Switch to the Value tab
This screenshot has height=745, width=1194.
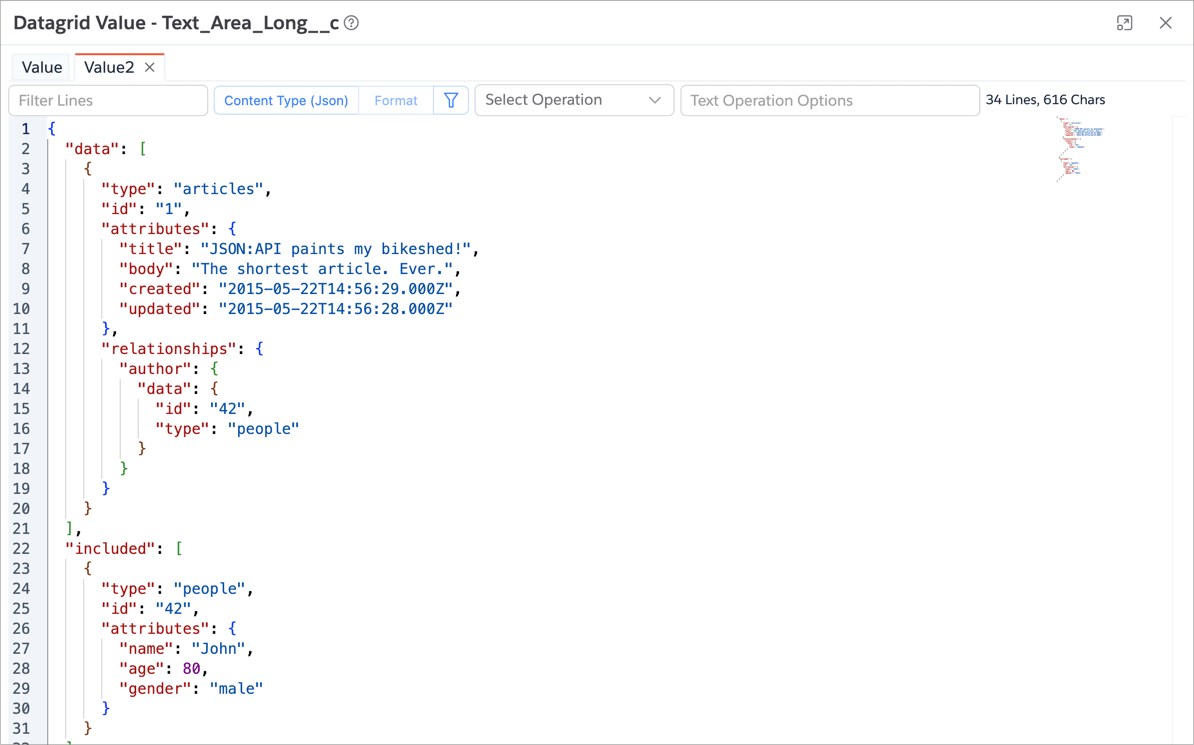(x=42, y=67)
